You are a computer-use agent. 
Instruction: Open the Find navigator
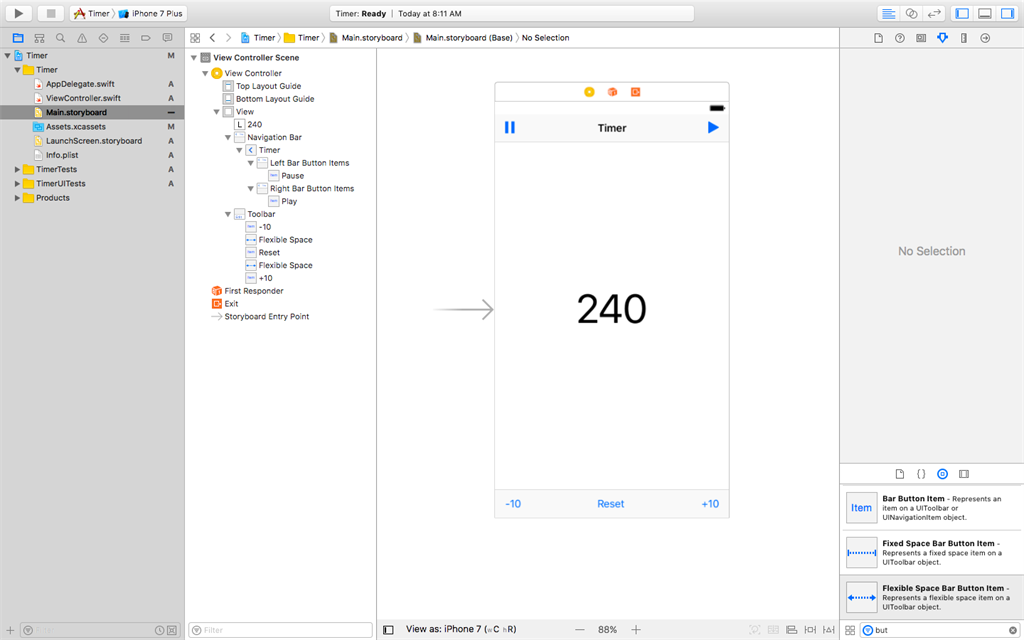point(60,38)
